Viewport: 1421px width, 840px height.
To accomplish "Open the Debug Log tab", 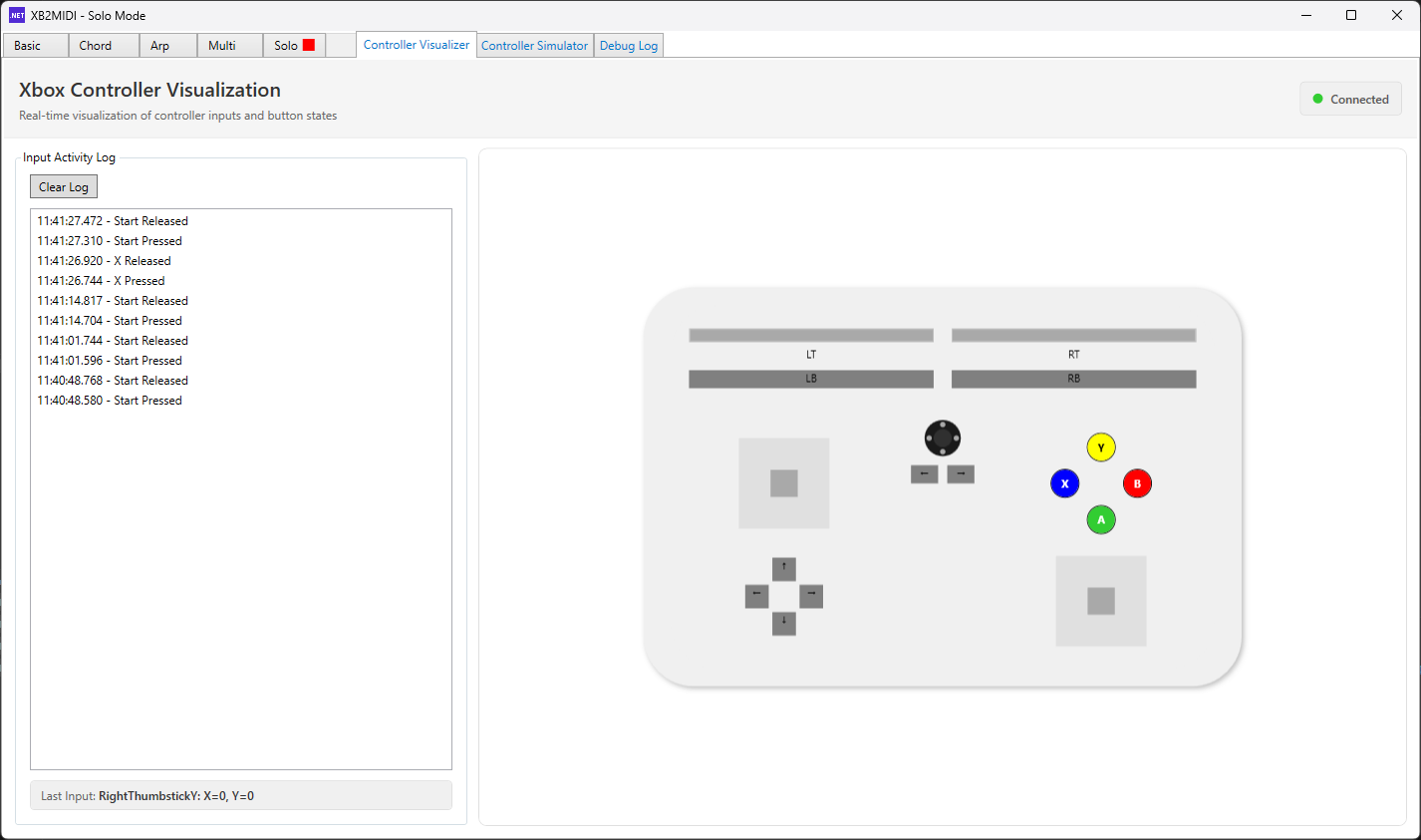I will click(x=628, y=45).
